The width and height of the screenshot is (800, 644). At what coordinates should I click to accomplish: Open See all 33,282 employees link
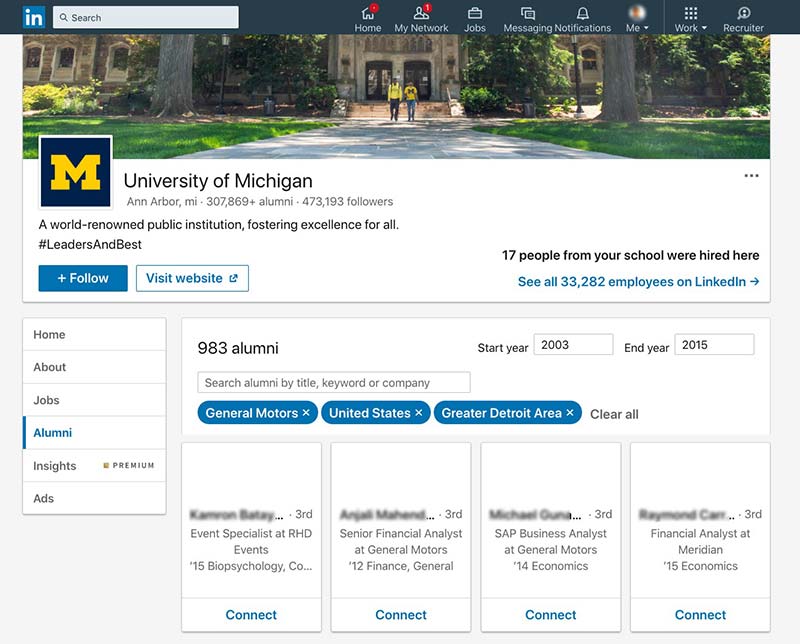(638, 282)
